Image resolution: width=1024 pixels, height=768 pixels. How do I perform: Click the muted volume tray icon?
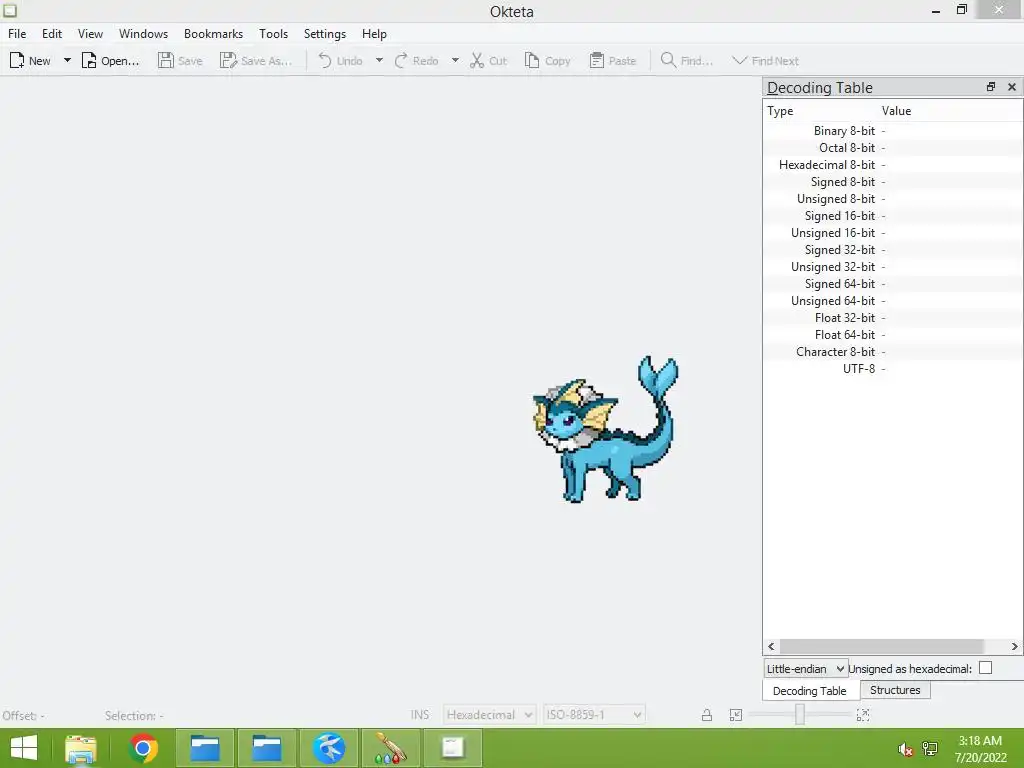[x=905, y=749]
